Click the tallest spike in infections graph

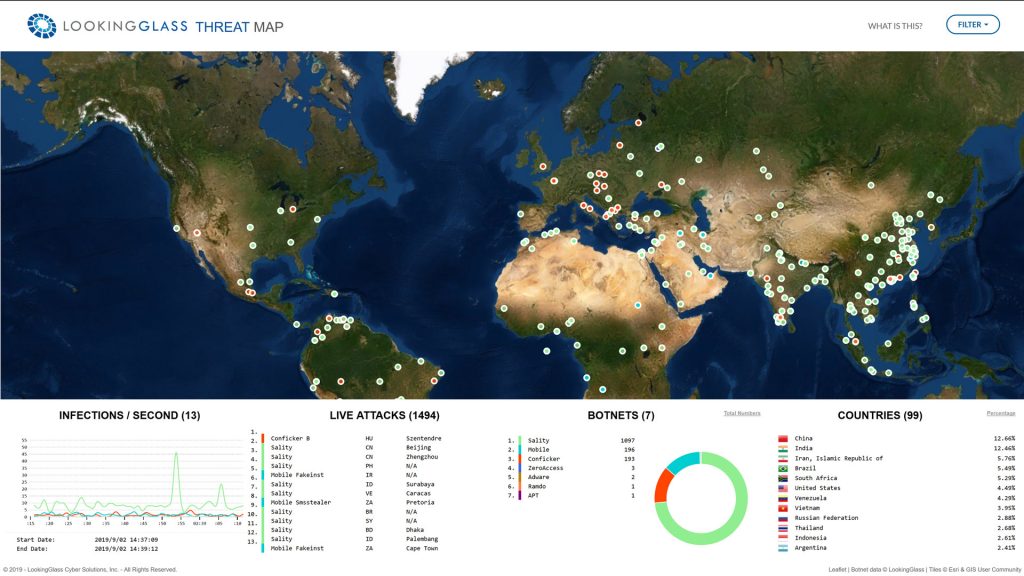[x=176, y=455]
